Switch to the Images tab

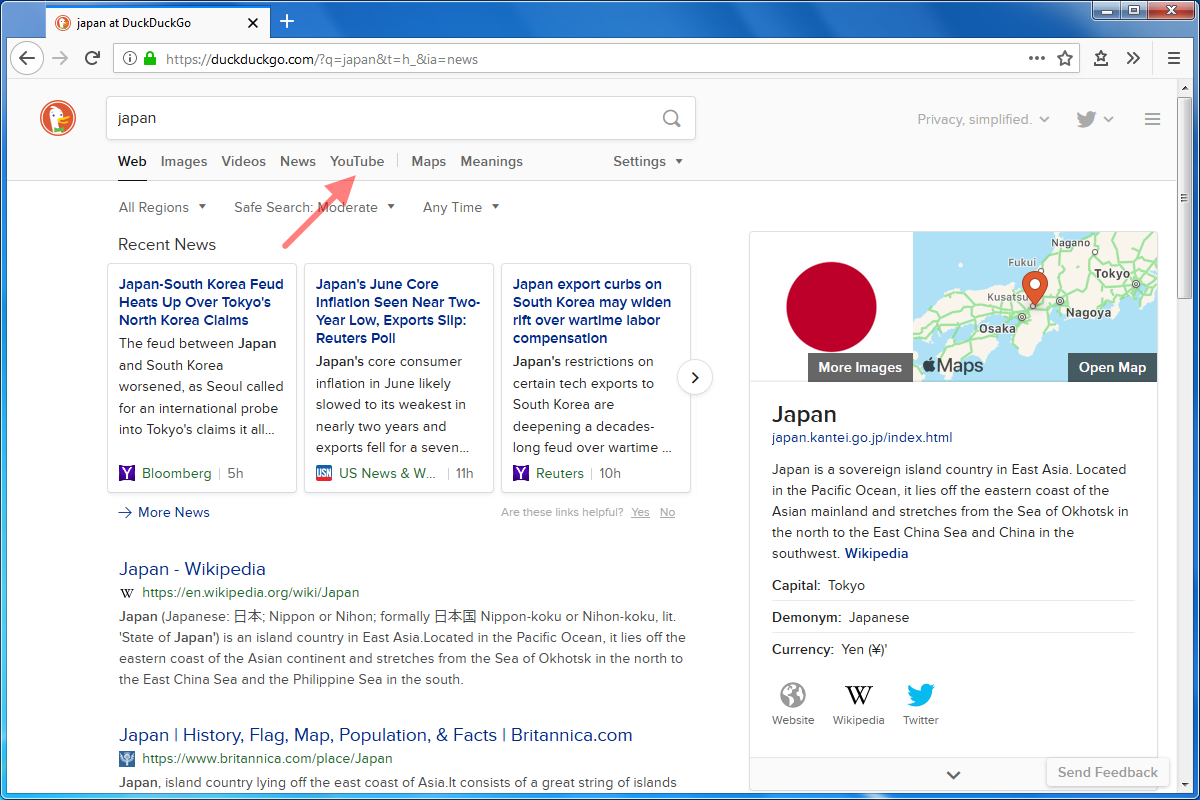[x=184, y=161]
